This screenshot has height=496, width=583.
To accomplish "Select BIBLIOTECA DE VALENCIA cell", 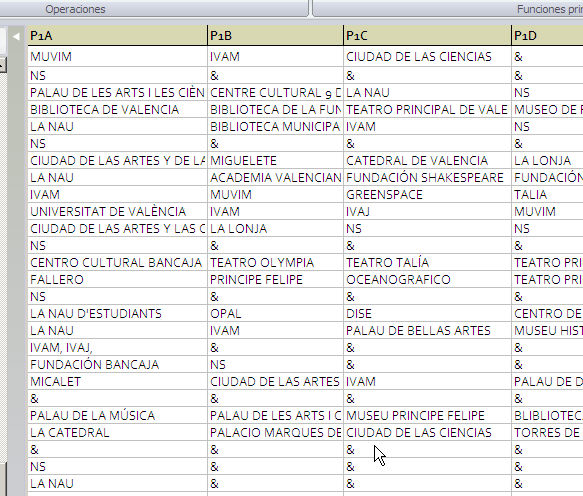I will 117,109.
